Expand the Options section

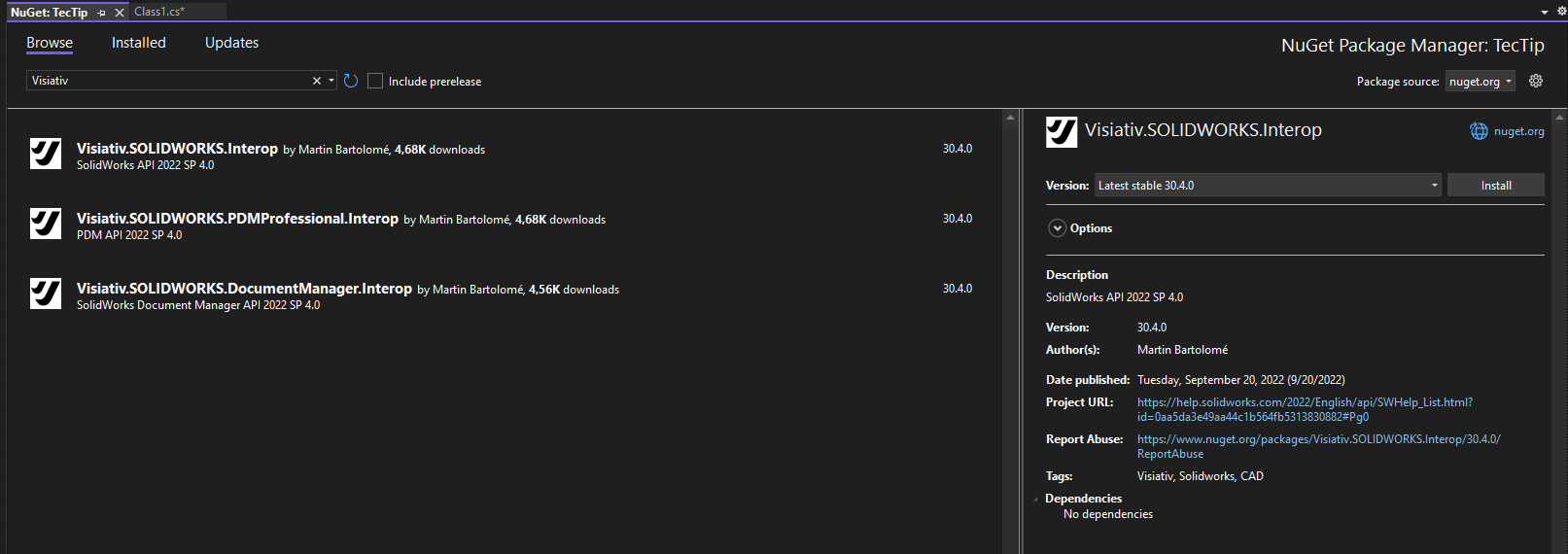1058,228
